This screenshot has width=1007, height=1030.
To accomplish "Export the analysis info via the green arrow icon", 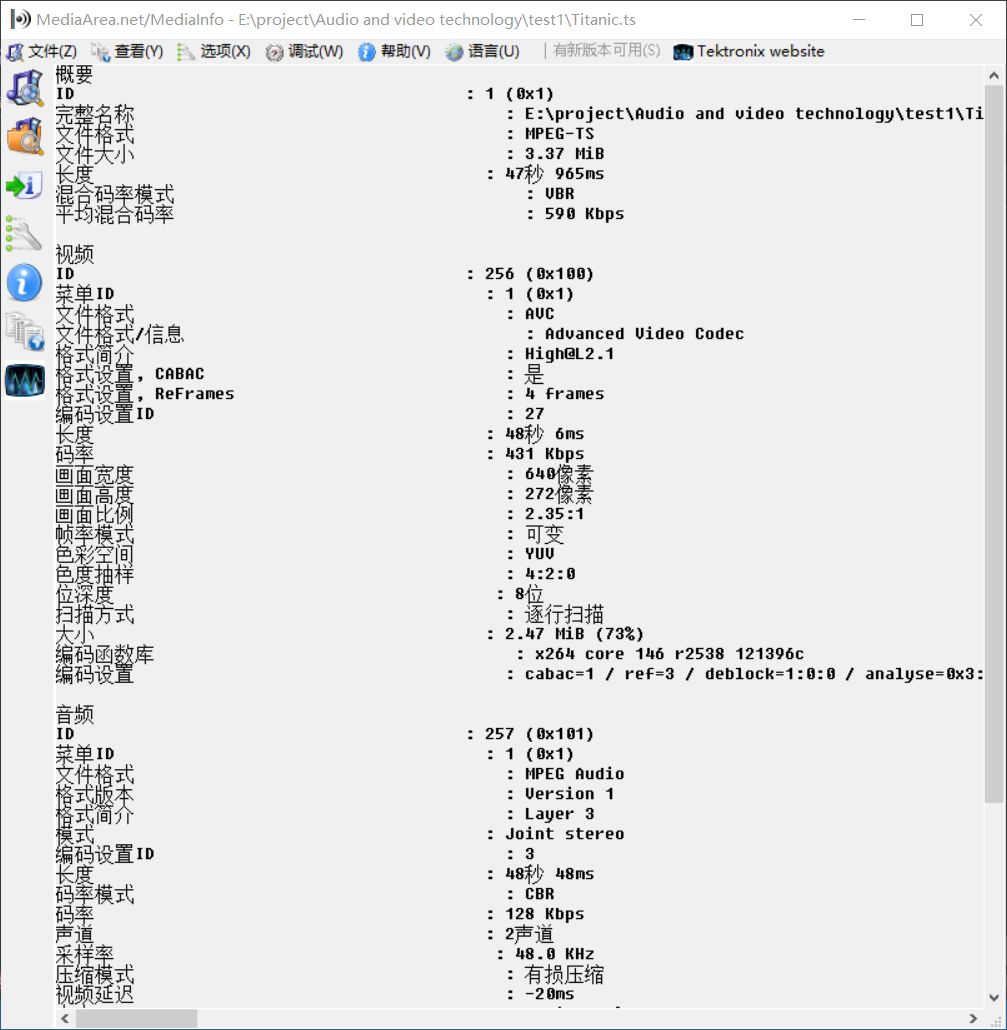I will tap(24, 185).
